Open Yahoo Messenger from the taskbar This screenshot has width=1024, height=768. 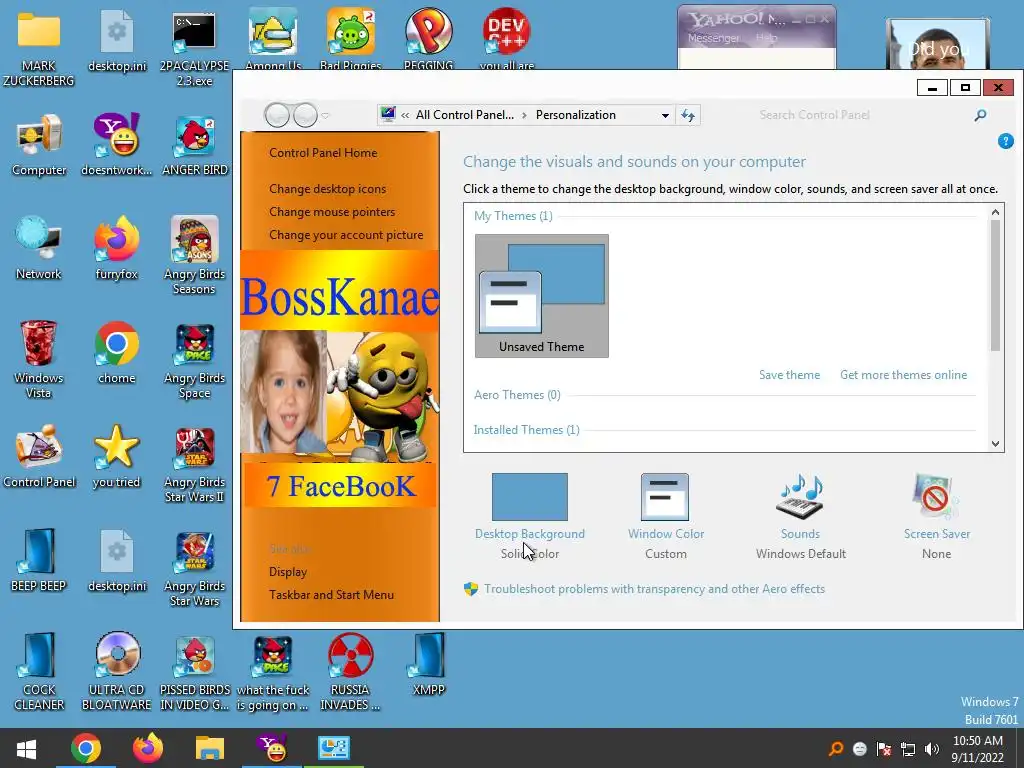272,748
